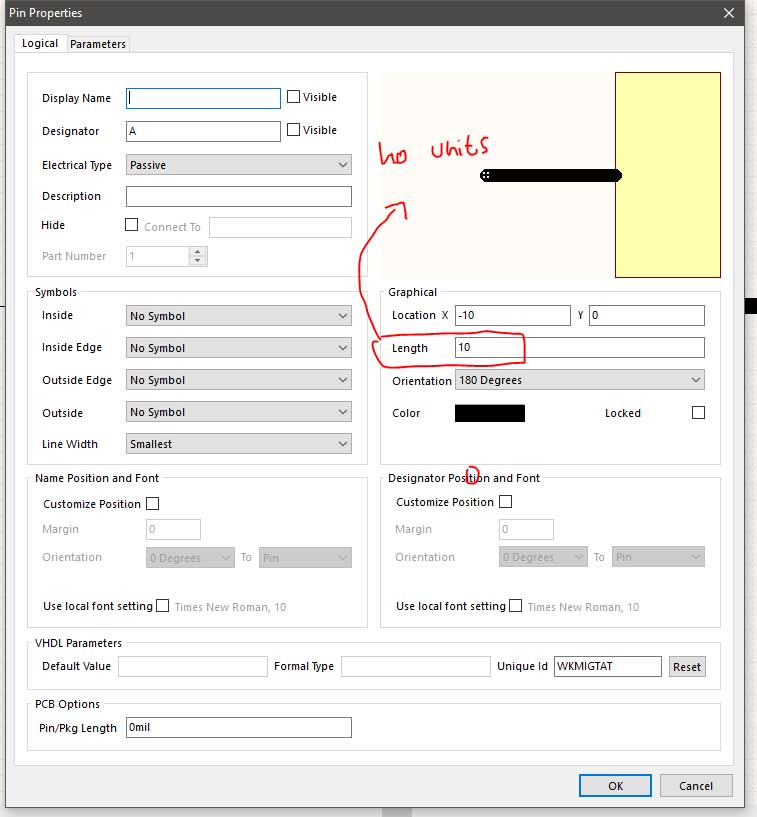
Task: Select the Logical tab
Action: click(40, 44)
